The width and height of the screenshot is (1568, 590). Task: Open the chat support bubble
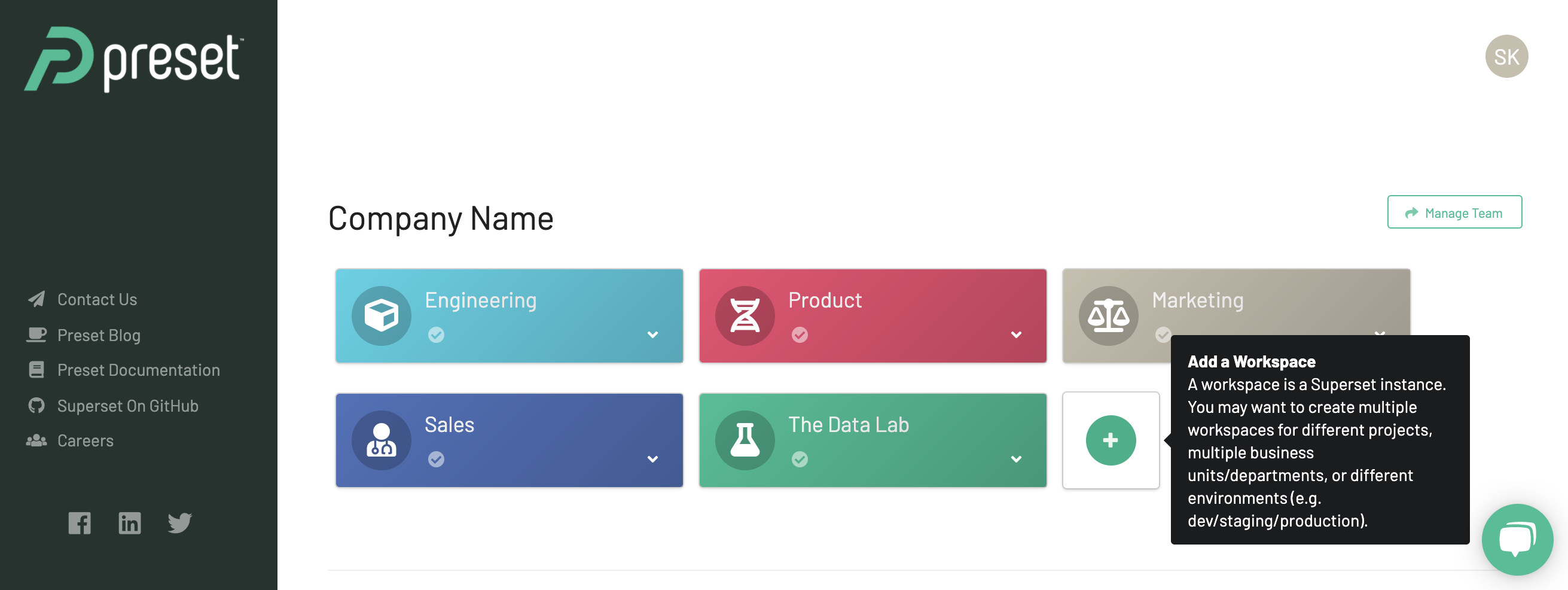point(1517,540)
